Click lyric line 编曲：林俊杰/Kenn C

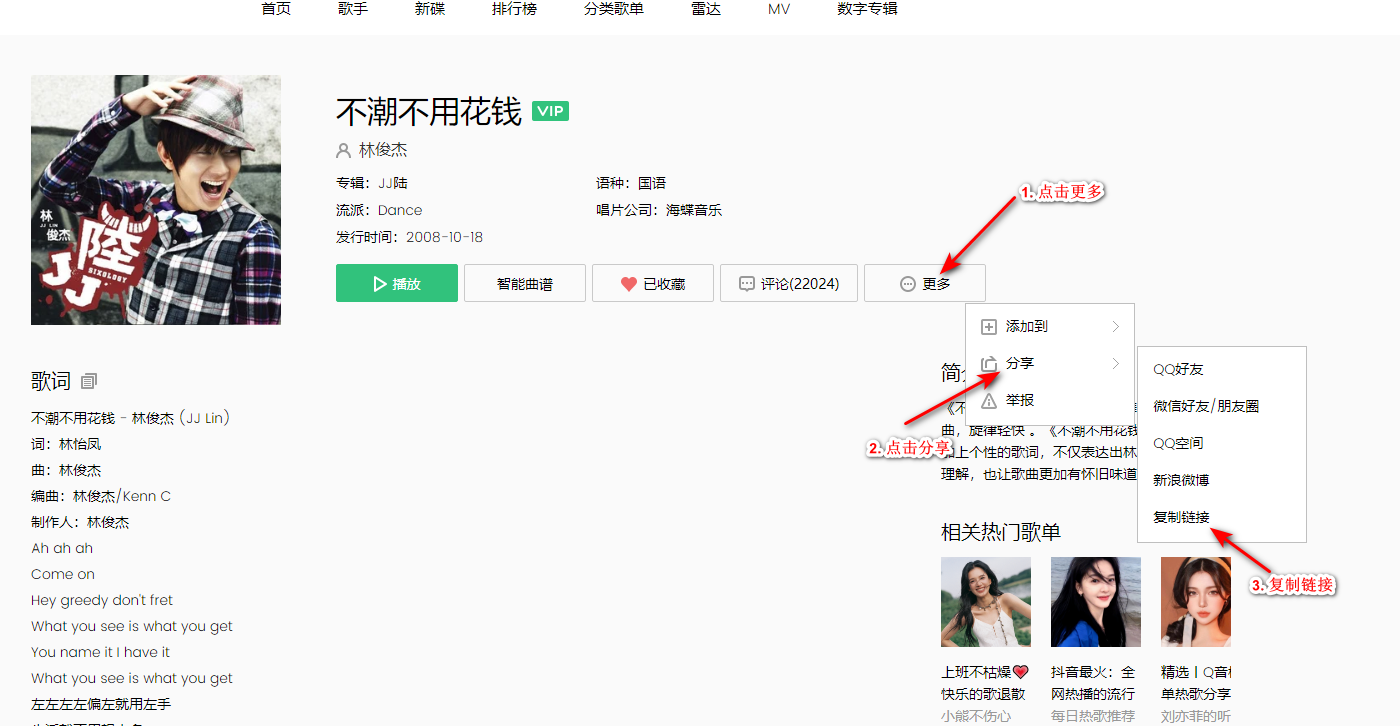(x=101, y=496)
